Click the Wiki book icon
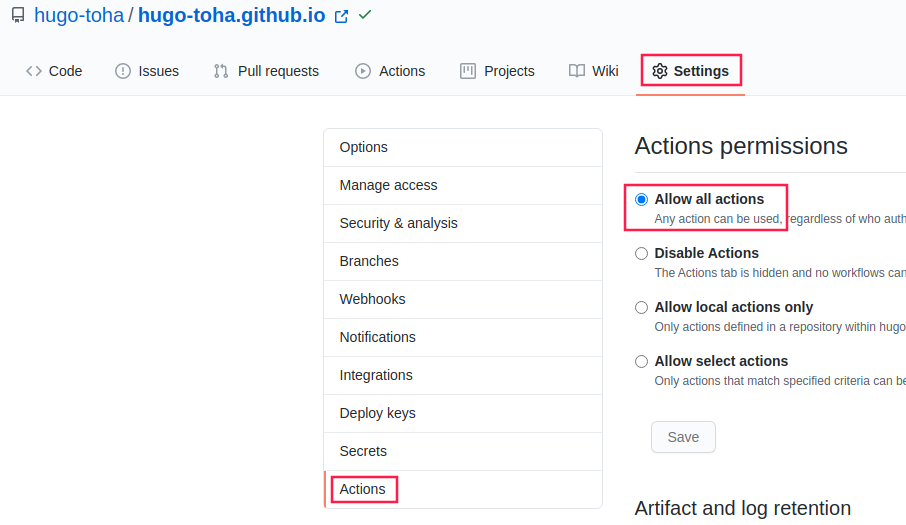Image resolution: width=906 pixels, height=525 pixels. [x=577, y=71]
